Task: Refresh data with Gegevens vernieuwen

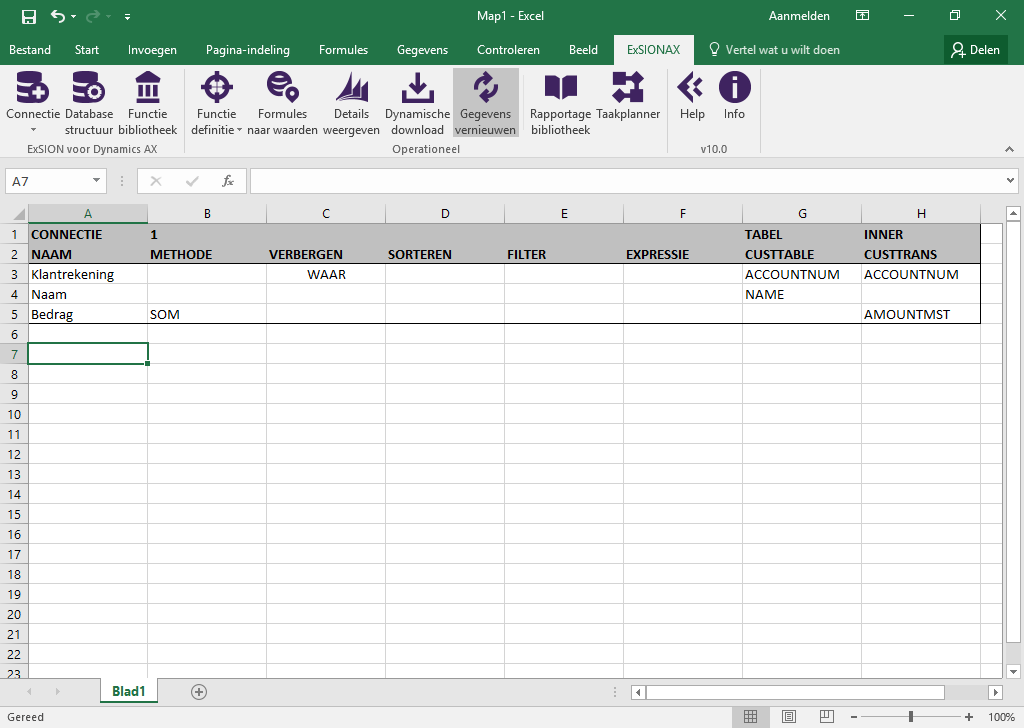Action: tap(486, 103)
